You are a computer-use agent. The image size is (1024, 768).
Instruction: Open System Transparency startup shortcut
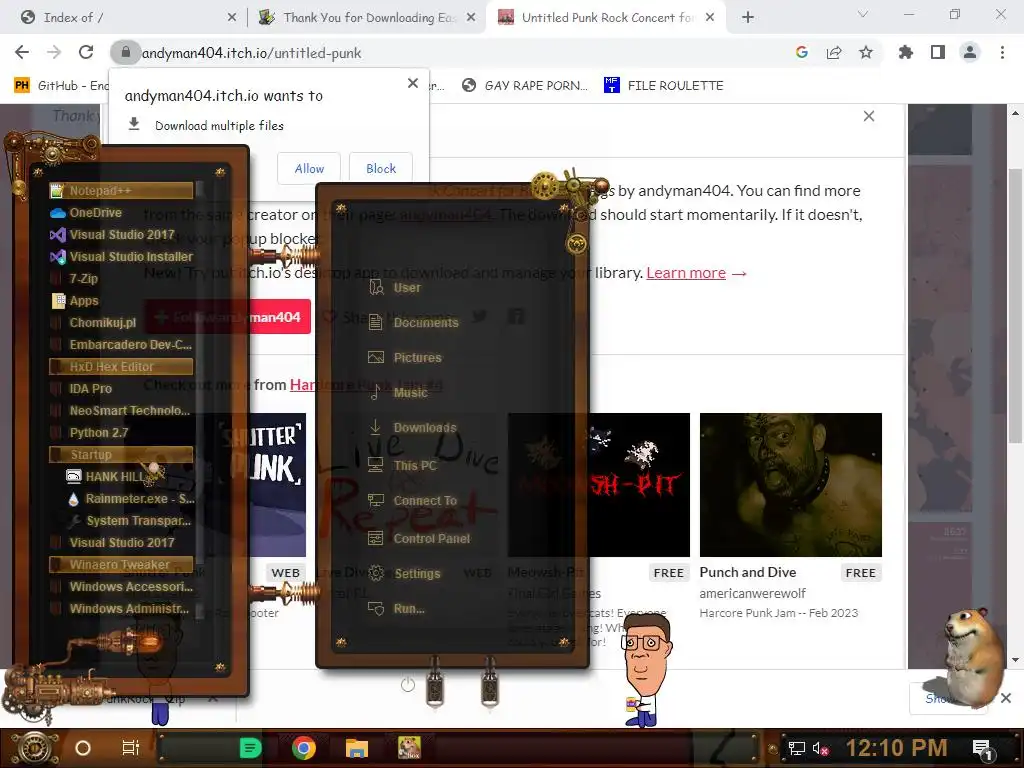(x=129, y=520)
